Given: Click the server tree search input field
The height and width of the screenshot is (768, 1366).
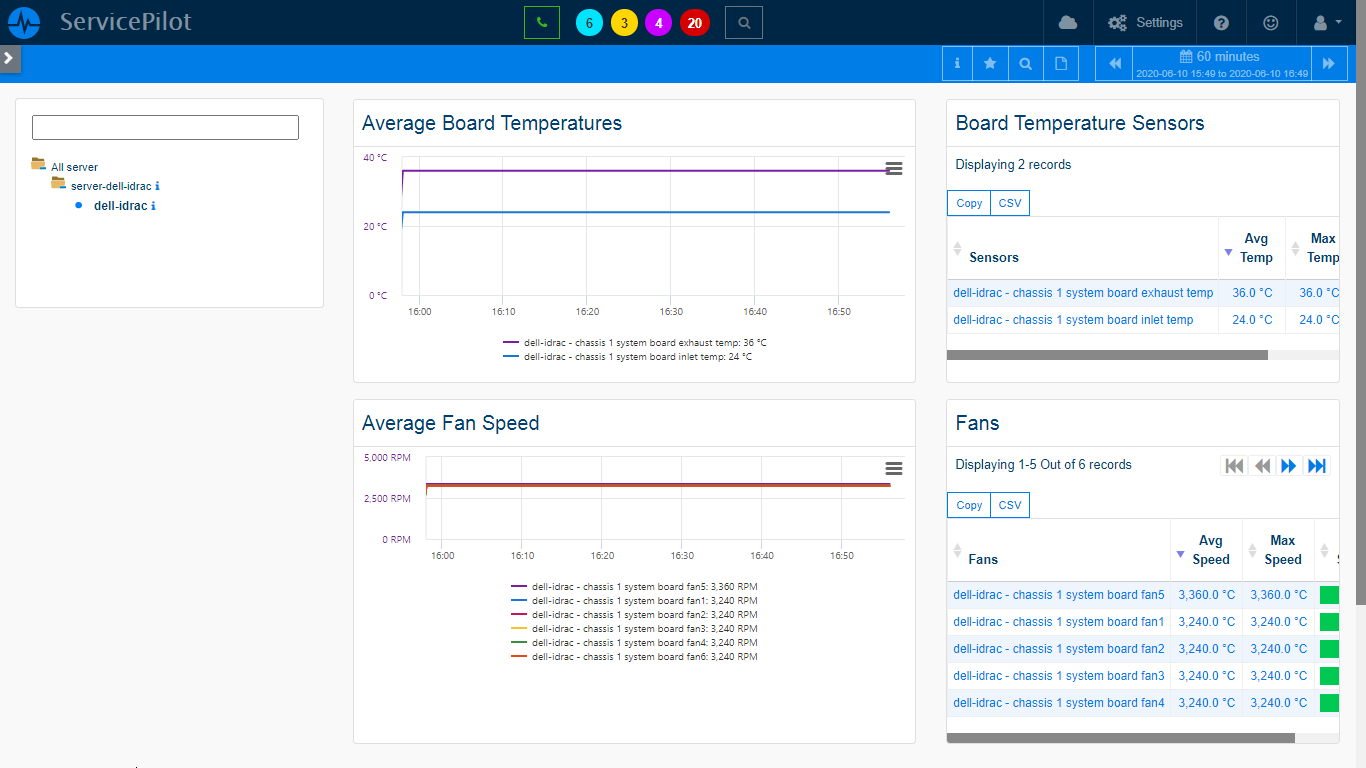Looking at the screenshot, I should click(x=165, y=127).
